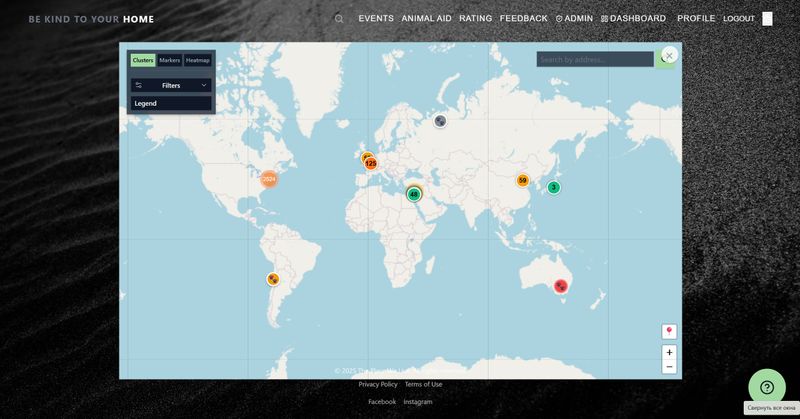Open the Privacy Policy link
Image resolution: width=800 pixels, height=419 pixels.
pos(378,384)
